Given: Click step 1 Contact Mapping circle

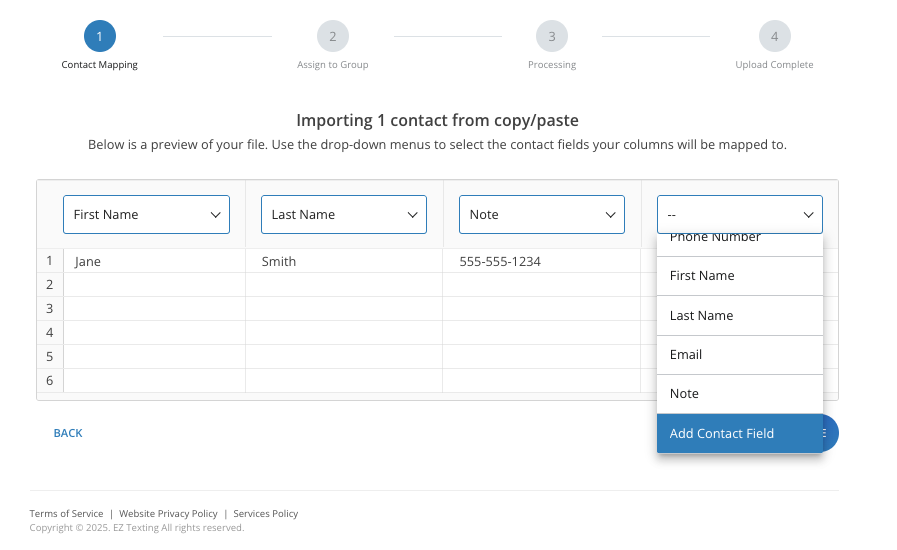Looking at the screenshot, I should 100,36.
